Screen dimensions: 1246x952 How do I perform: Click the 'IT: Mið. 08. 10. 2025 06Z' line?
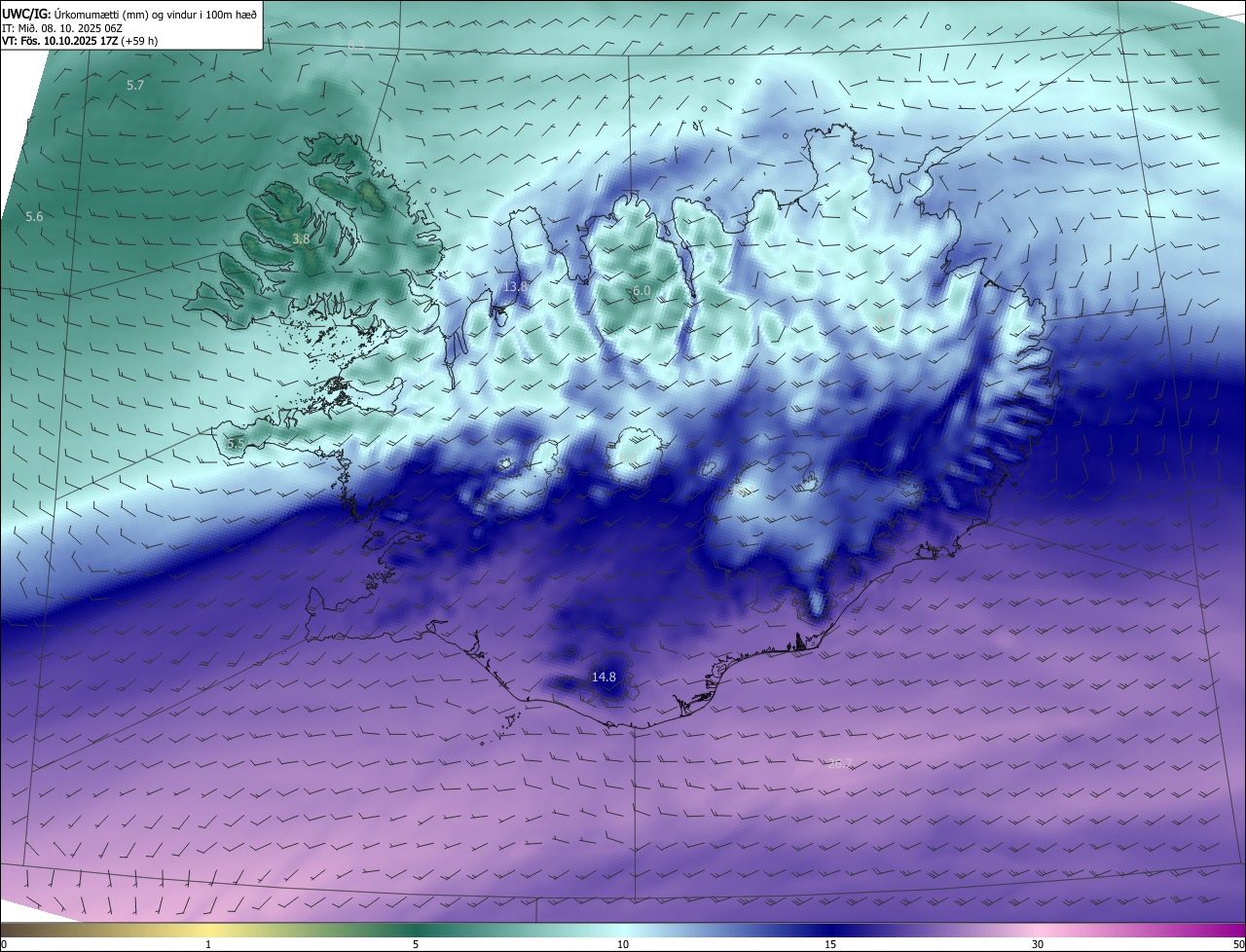[62, 27]
